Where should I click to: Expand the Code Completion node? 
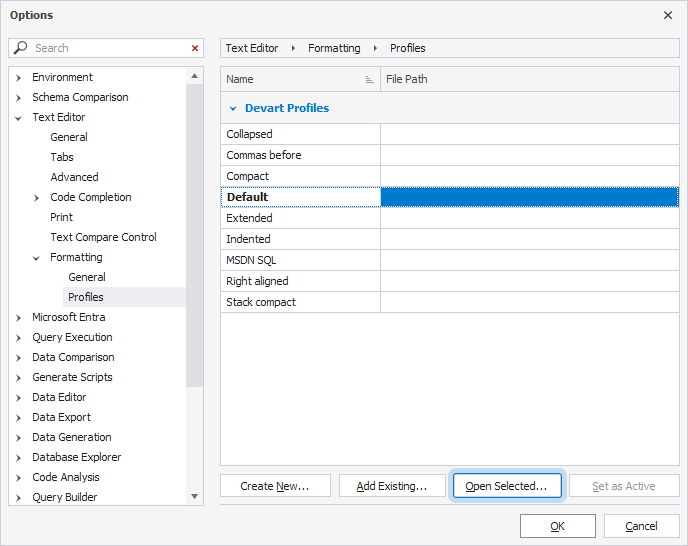click(36, 198)
